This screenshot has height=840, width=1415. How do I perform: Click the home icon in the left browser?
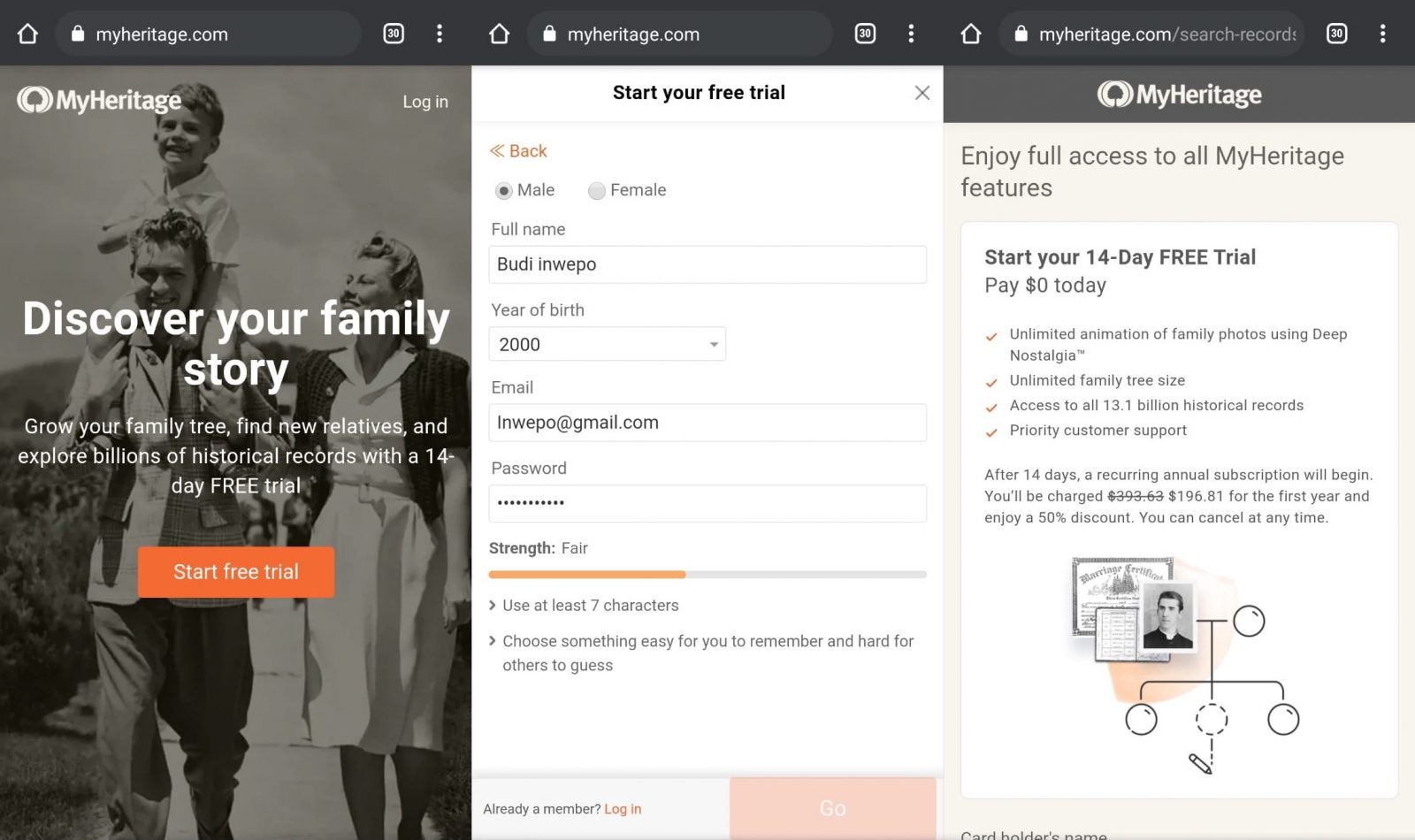point(27,34)
